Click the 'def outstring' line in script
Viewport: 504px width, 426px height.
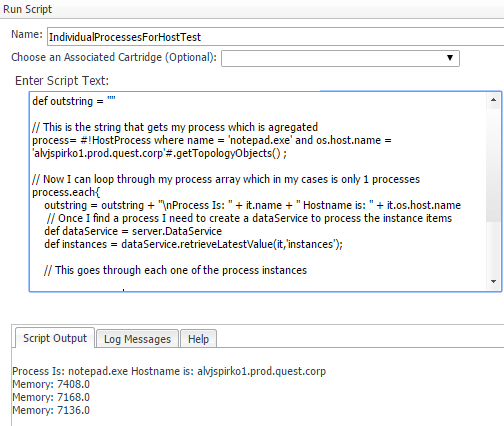[74, 101]
